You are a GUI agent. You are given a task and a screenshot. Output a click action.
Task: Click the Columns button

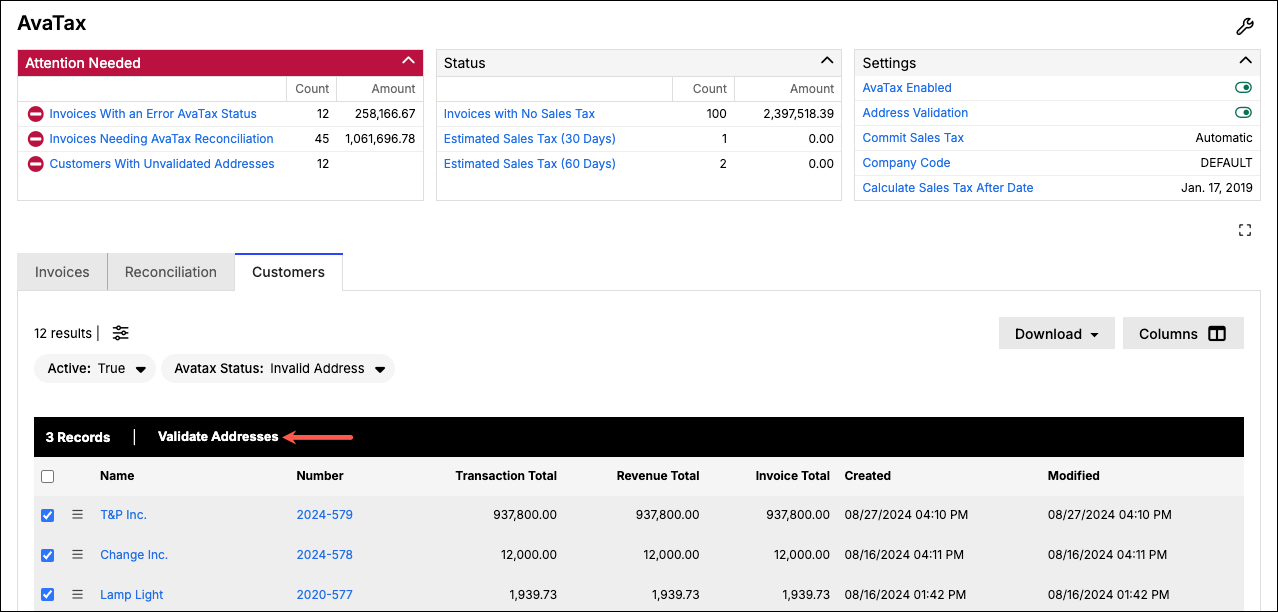point(1183,334)
